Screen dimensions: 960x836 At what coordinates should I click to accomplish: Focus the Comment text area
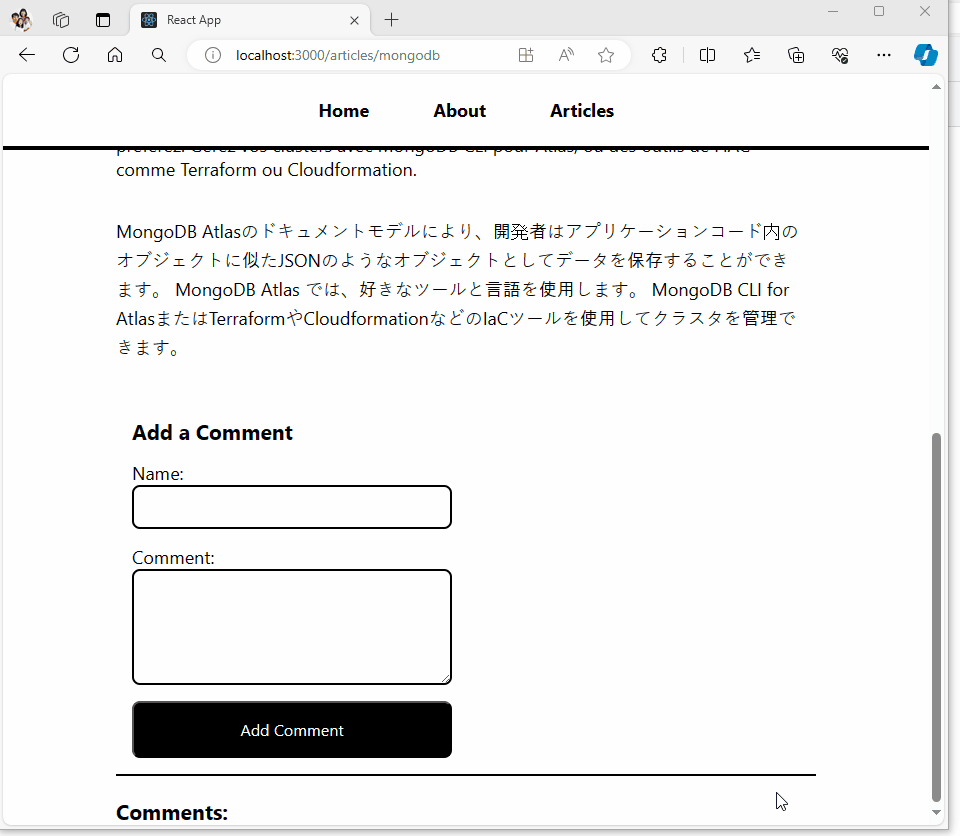pyautogui.click(x=292, y=627)
